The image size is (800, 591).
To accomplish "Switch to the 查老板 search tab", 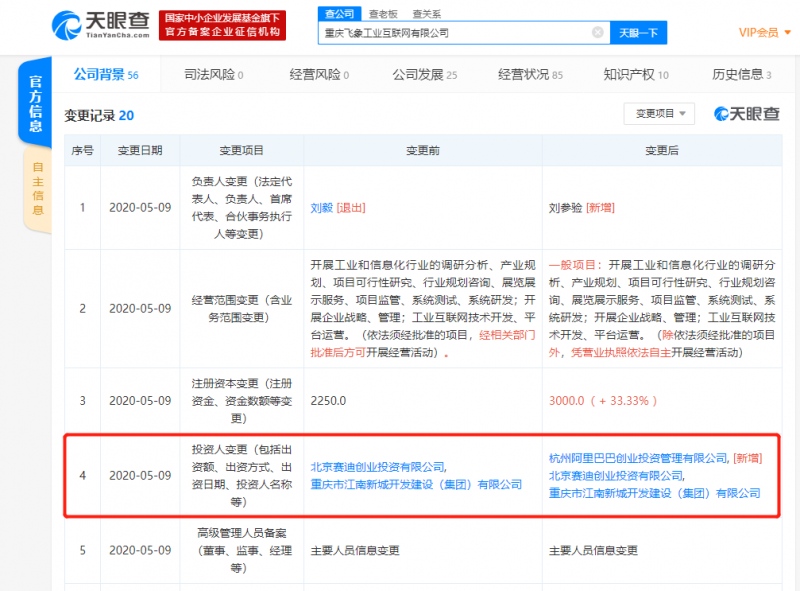I will (382, 14).
